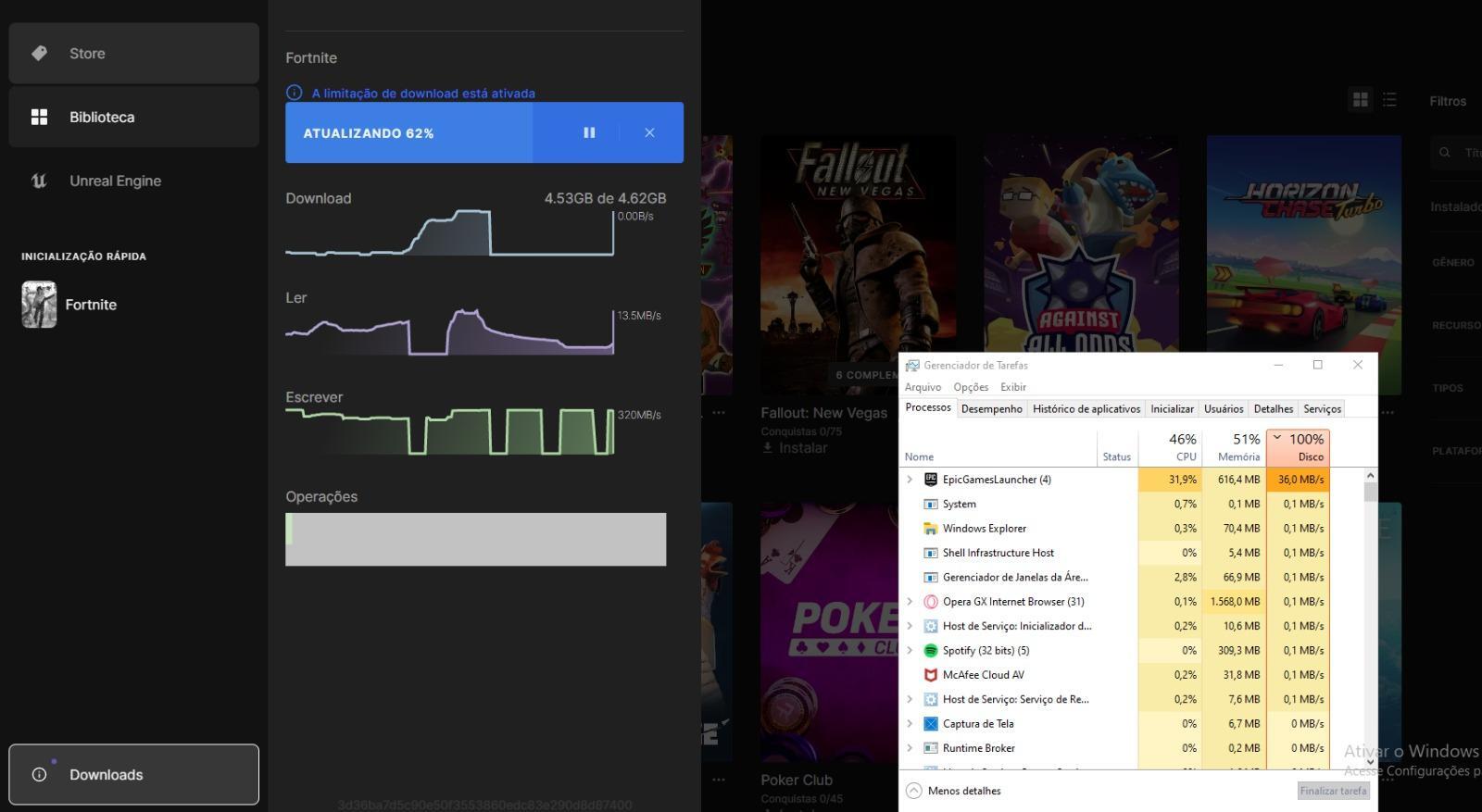Select the Captura de Tela icon

(x=931, y=724)
